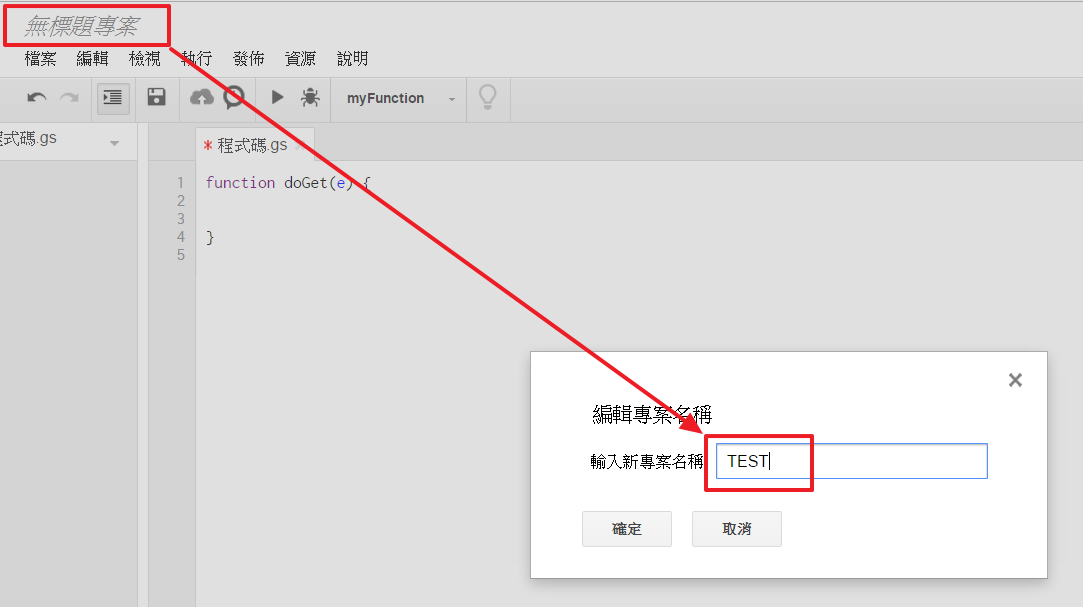The width and height of the screenshot is (1083, 607).
Task: Click the new project name input field
Action: [851, 462]
